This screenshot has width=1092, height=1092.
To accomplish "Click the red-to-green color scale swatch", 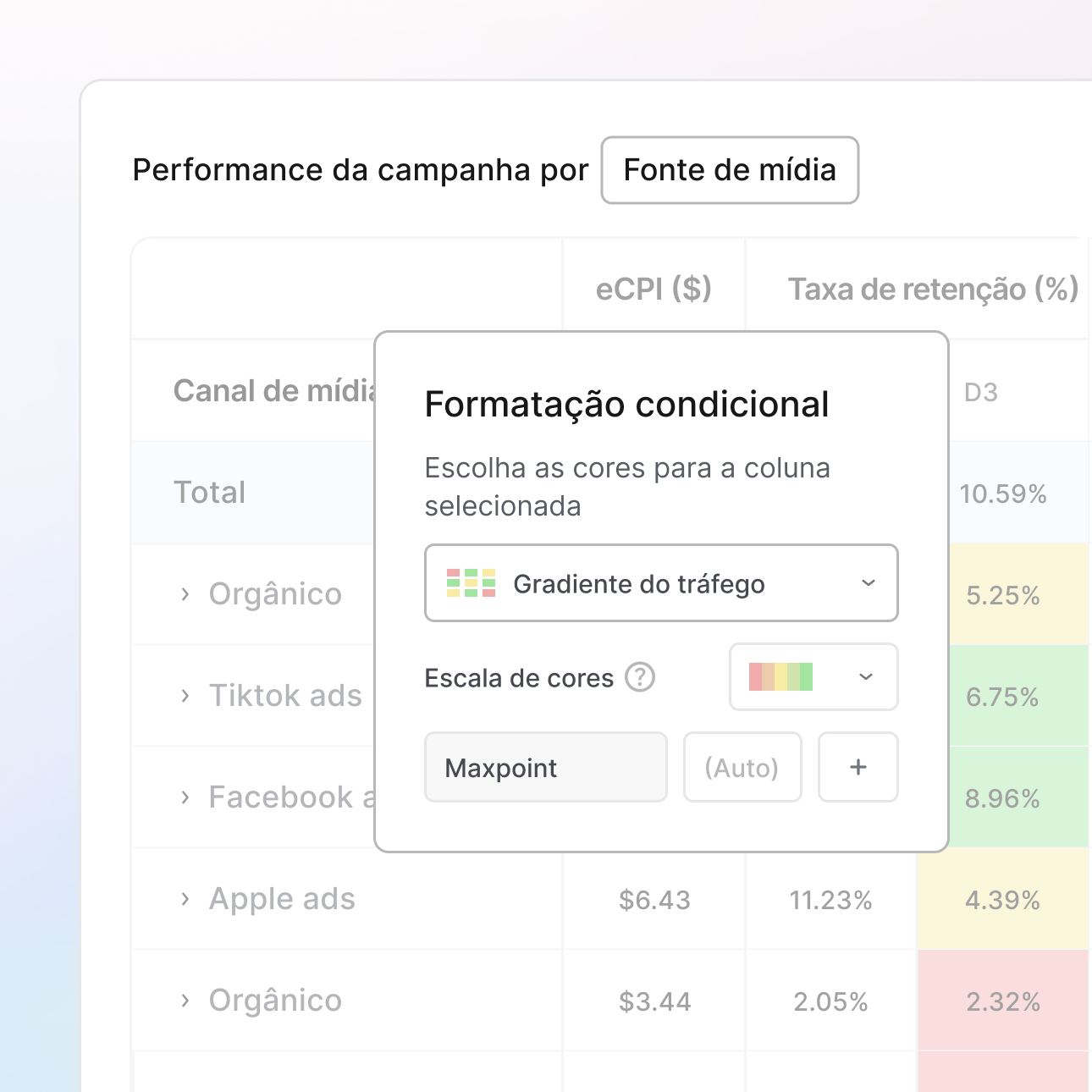I will [x=780, y=677].
